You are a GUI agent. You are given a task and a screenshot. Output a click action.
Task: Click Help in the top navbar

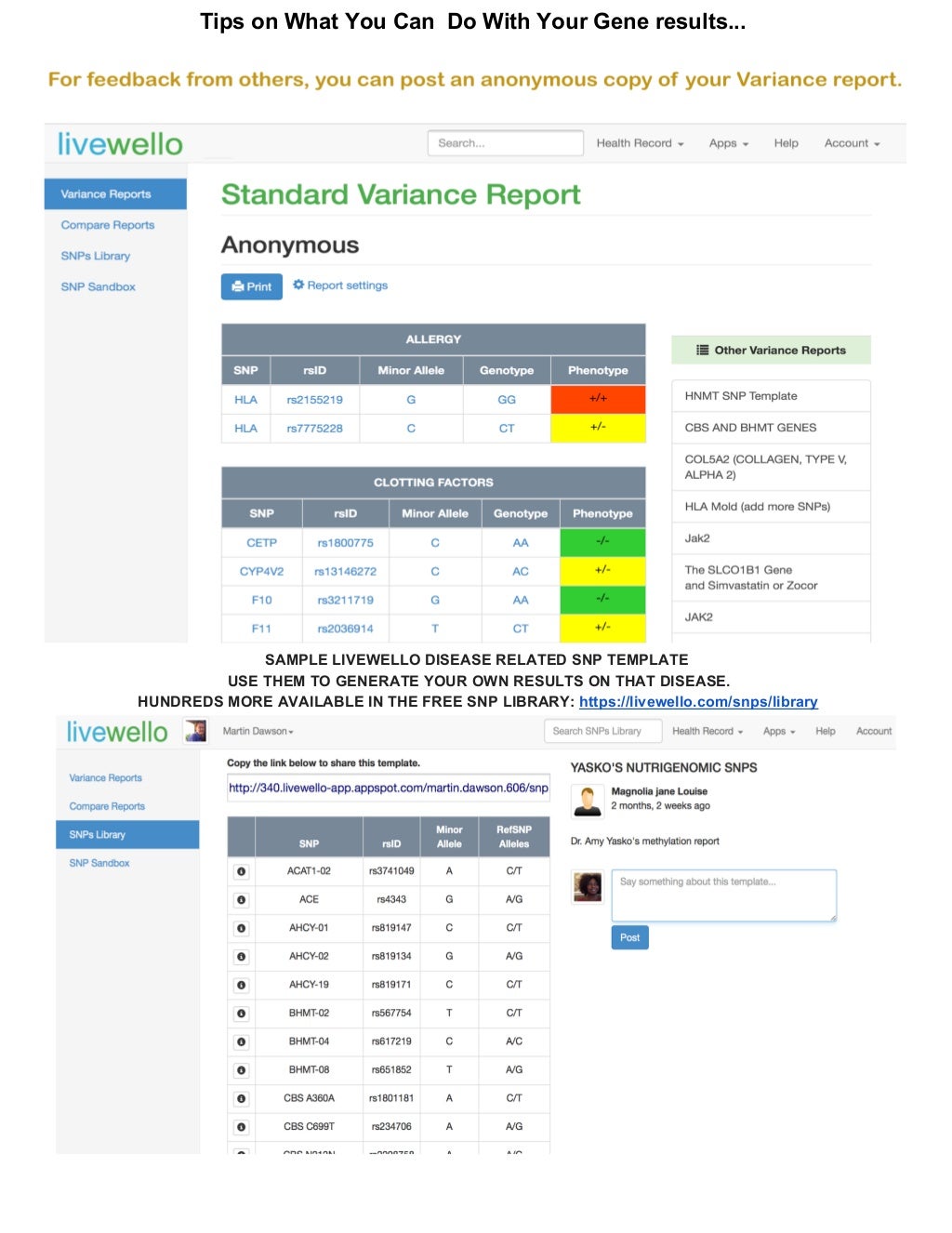pyautogui.click(x=786, y=143)
